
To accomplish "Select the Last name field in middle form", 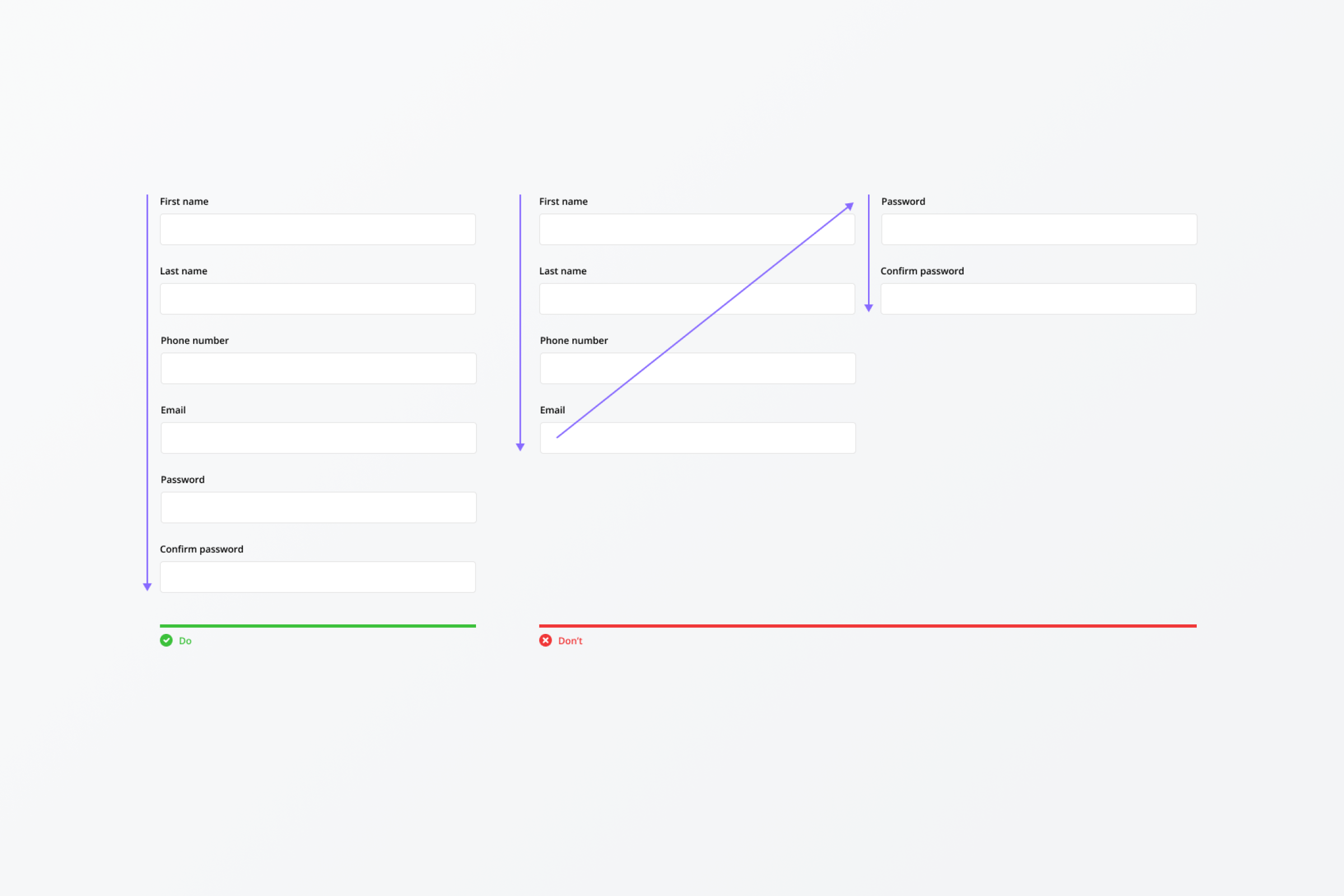I will point(697,299).
